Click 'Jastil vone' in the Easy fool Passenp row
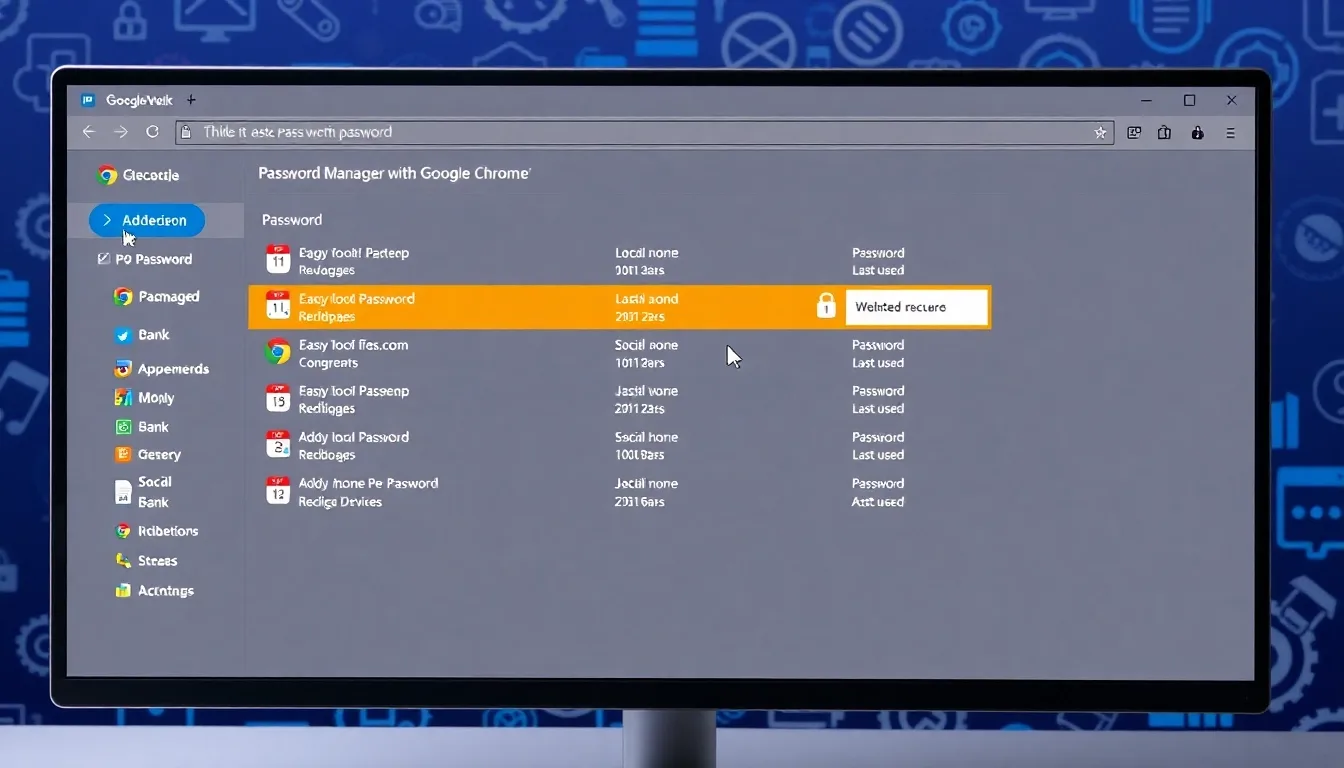This screenshot has width=1344, height=768. (x=646, y=391)
